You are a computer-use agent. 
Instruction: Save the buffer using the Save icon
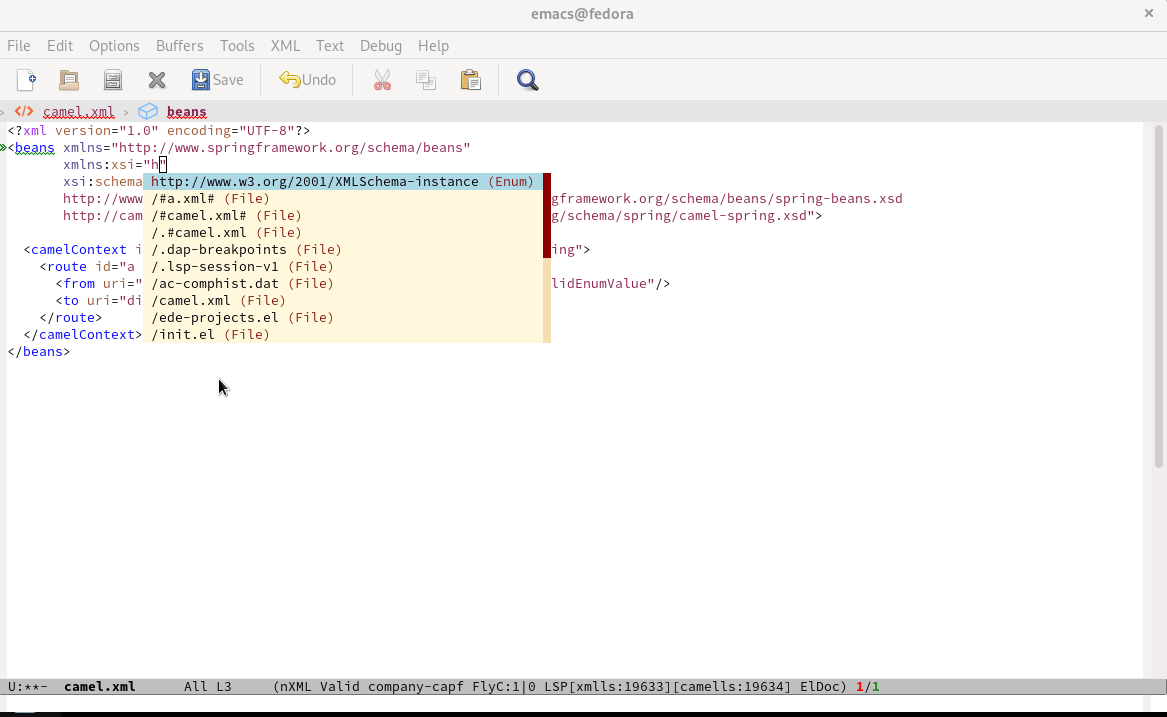point(215,79)
